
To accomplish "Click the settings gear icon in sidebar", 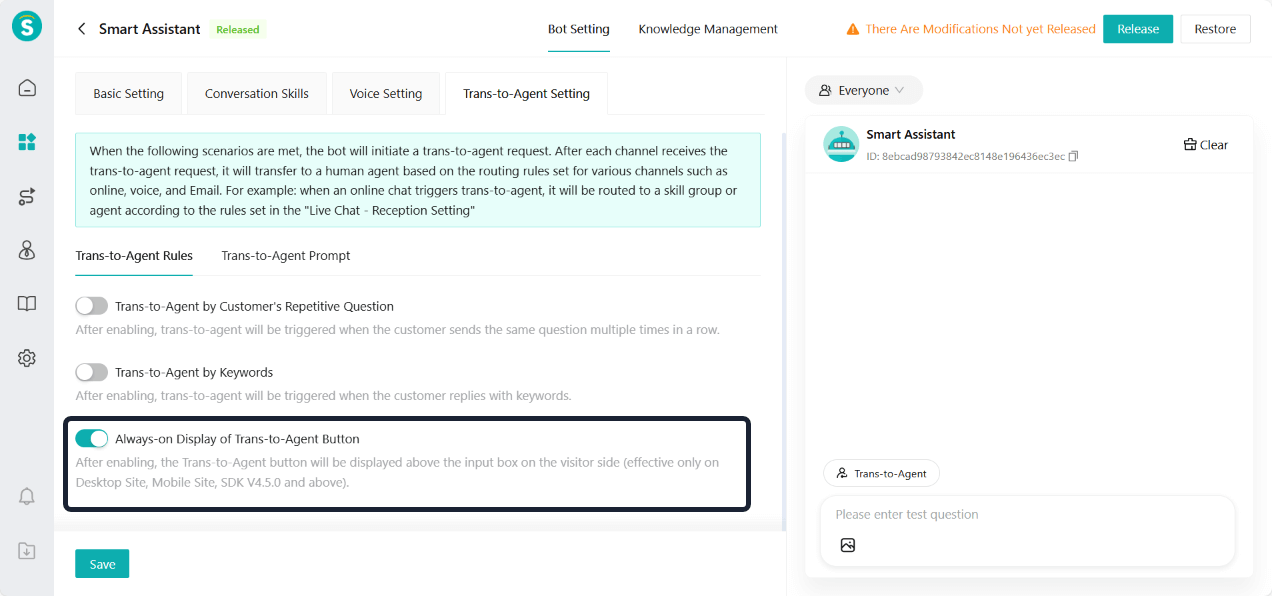I will click(27, 358).
